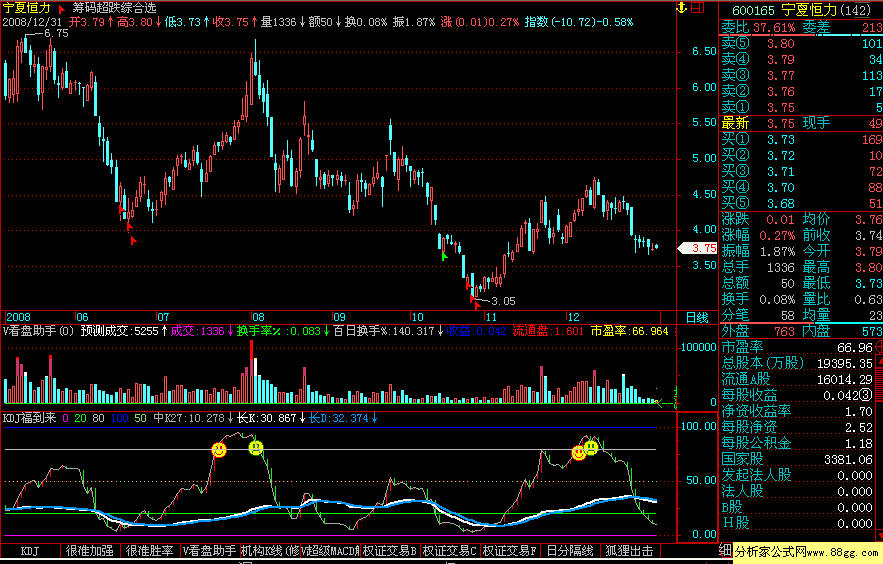
Task: Click the 最新 3.75 latest price row
Action: coord(758,123)
